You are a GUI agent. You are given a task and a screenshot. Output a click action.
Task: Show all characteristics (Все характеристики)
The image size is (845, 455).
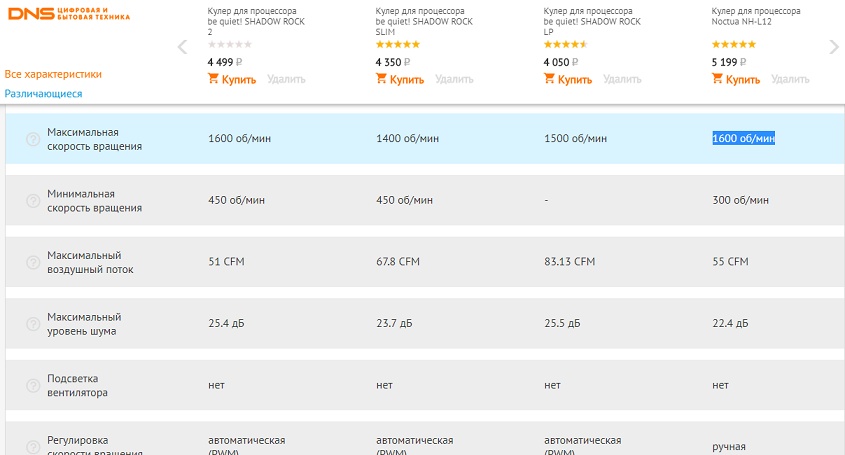53,74
